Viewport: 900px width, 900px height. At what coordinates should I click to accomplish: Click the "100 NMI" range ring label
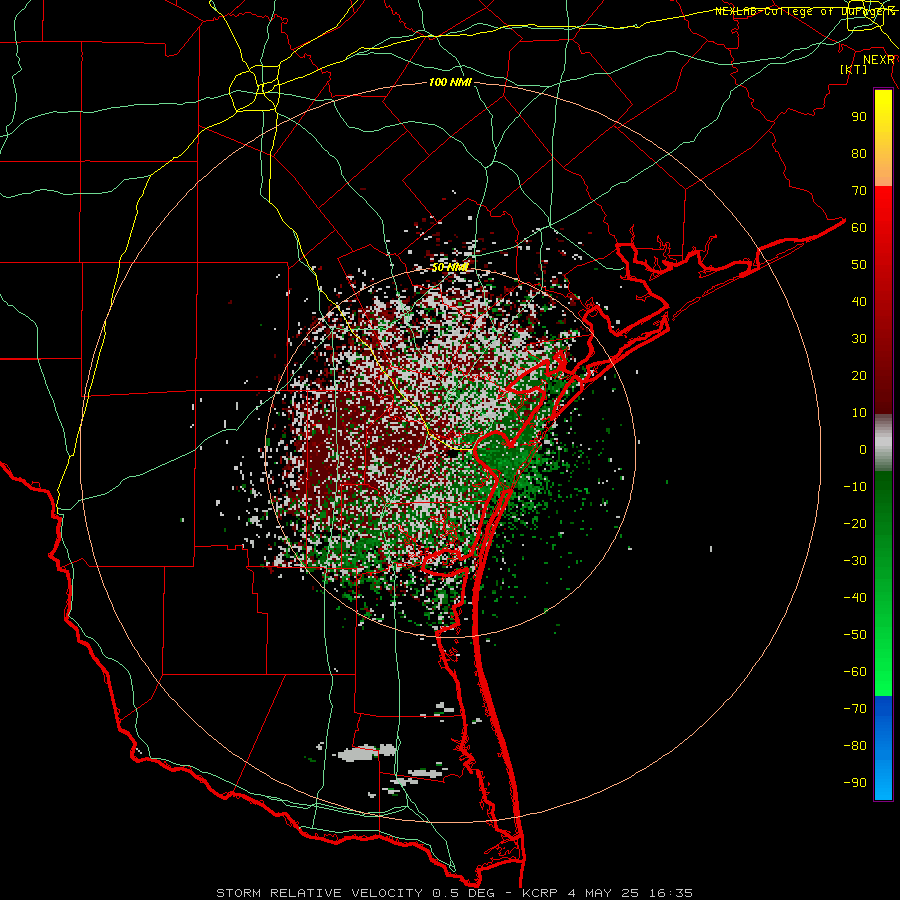(450, 82)
